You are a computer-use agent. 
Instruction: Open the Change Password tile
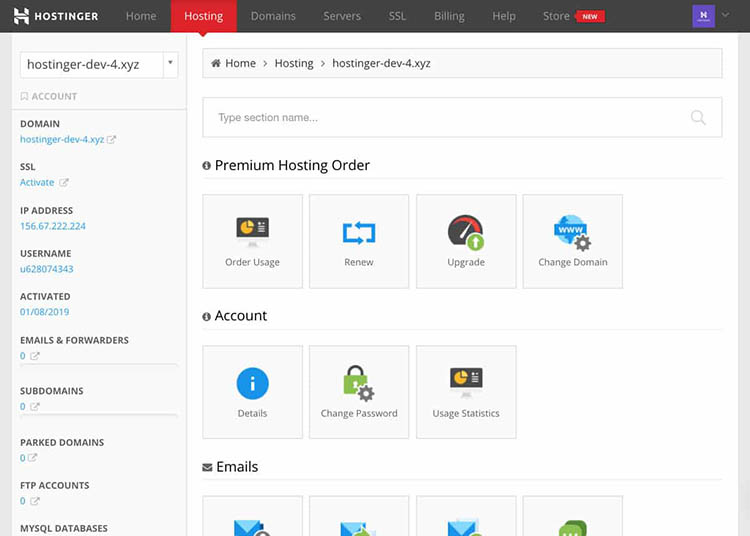point(359,392)
